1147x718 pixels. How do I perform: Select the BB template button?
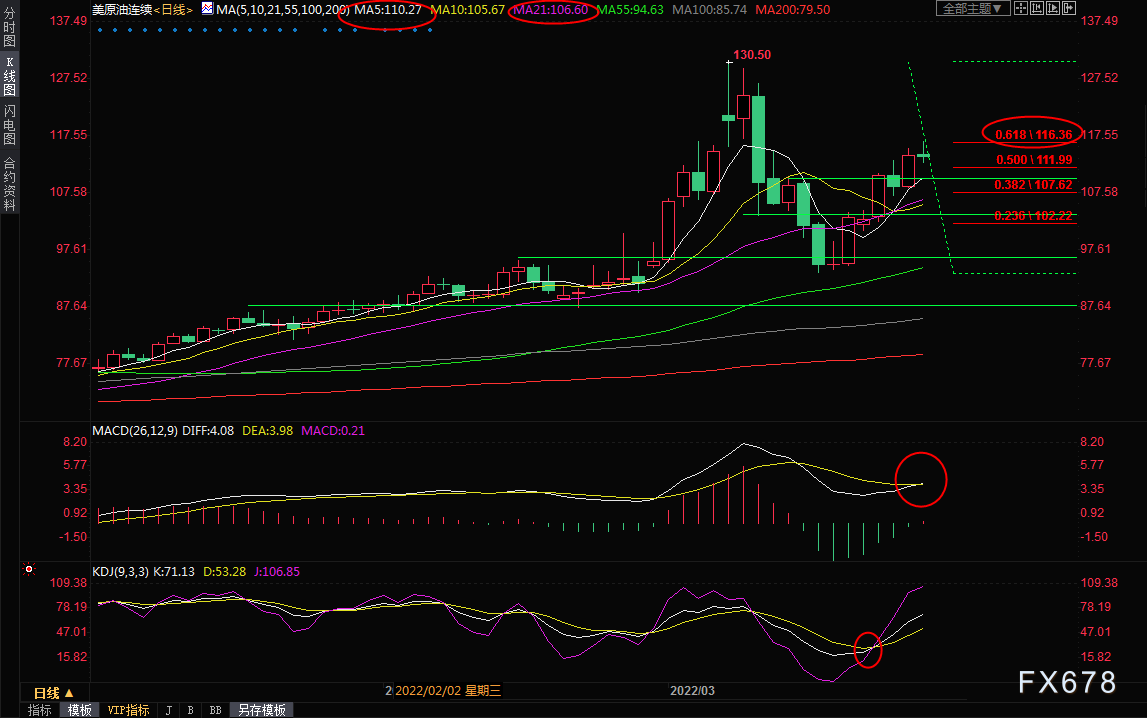click(215, 710)
